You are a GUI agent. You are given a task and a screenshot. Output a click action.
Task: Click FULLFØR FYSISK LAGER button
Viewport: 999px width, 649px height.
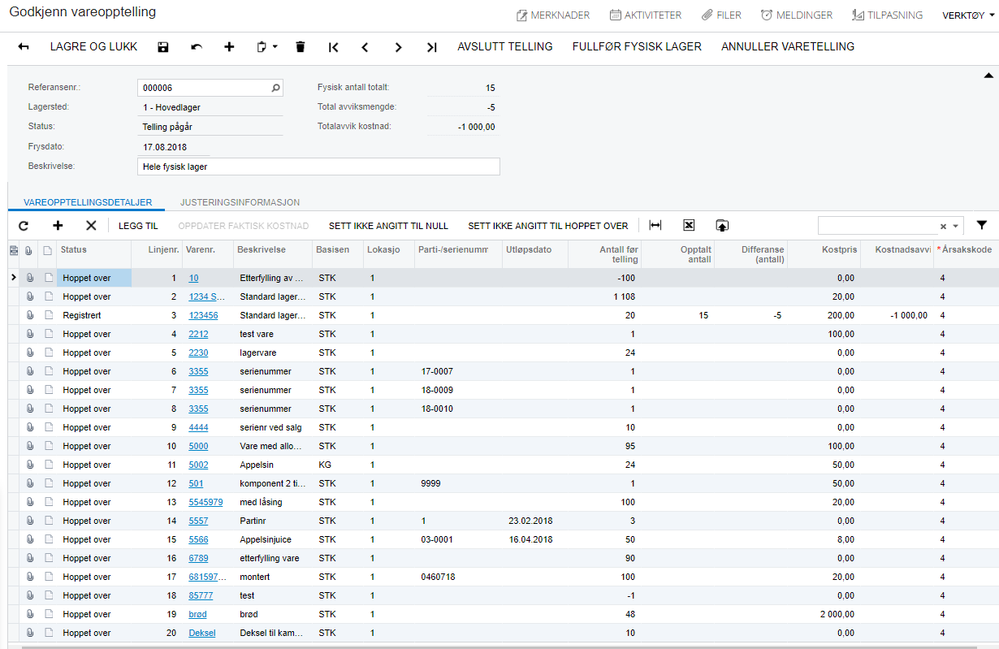(636, 46)
